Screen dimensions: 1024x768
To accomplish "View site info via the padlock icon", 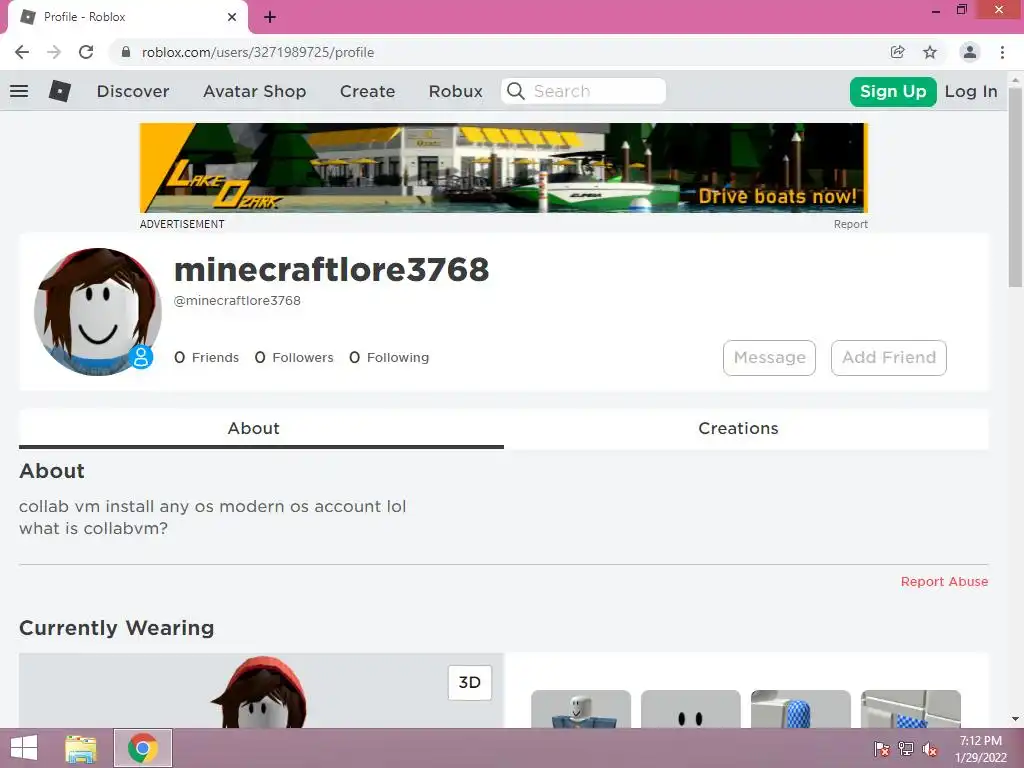I will (126, 52).
